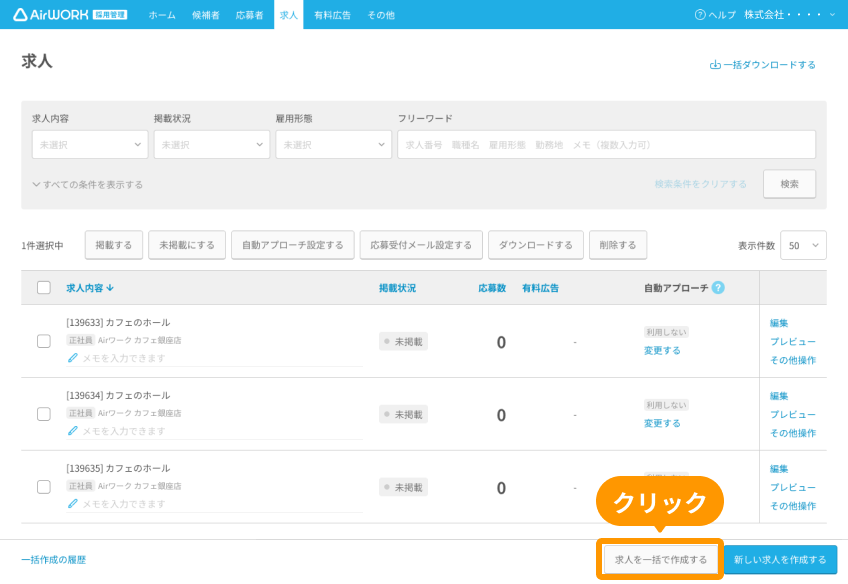Screen dimensions: 848x584
Task: Go to the ホーム tab
Action: (x=162, y=15)
